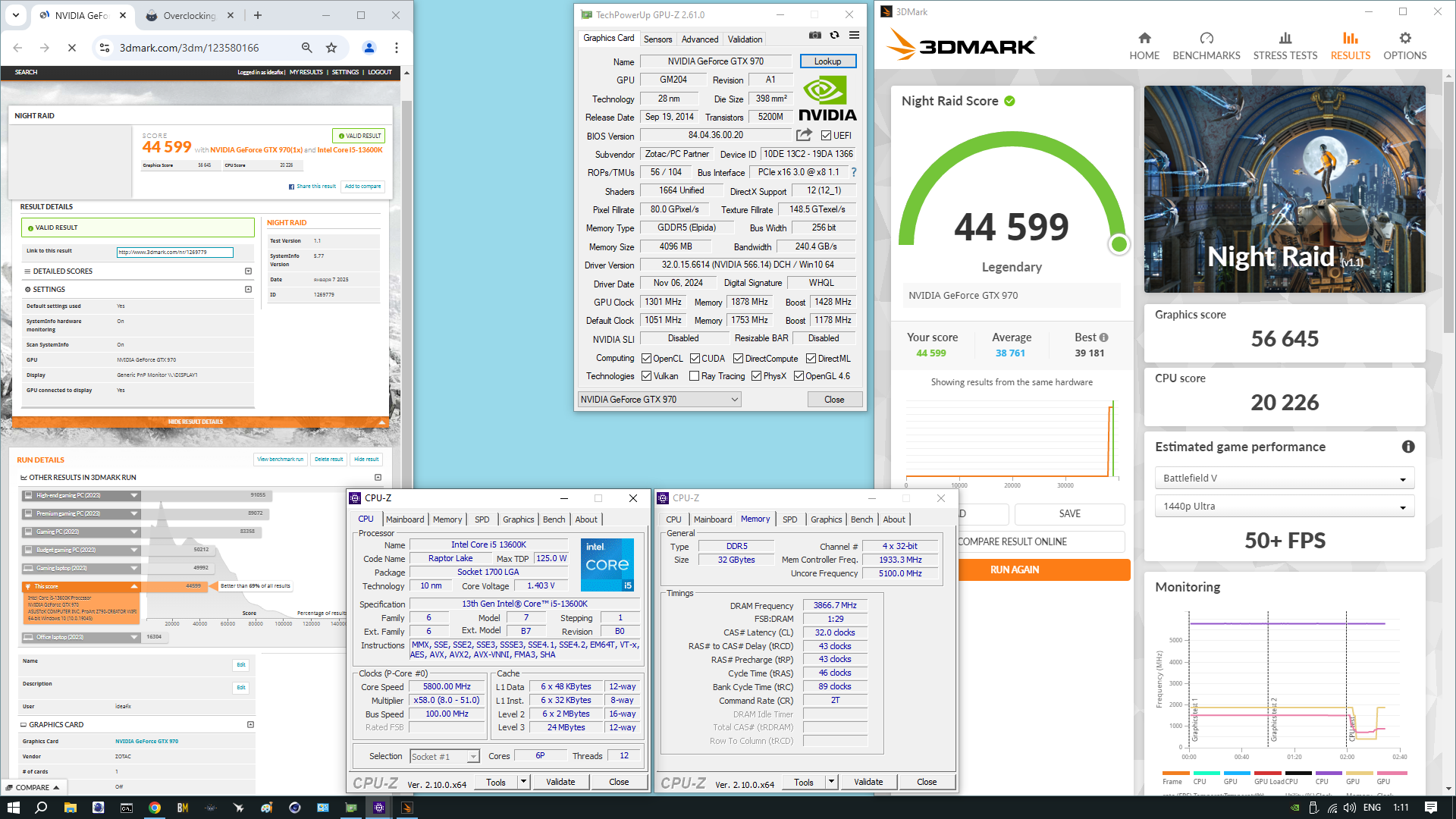
Task: Toggle the OpenGL 4.6 checkbox
Action: click(x=799, y=376)
